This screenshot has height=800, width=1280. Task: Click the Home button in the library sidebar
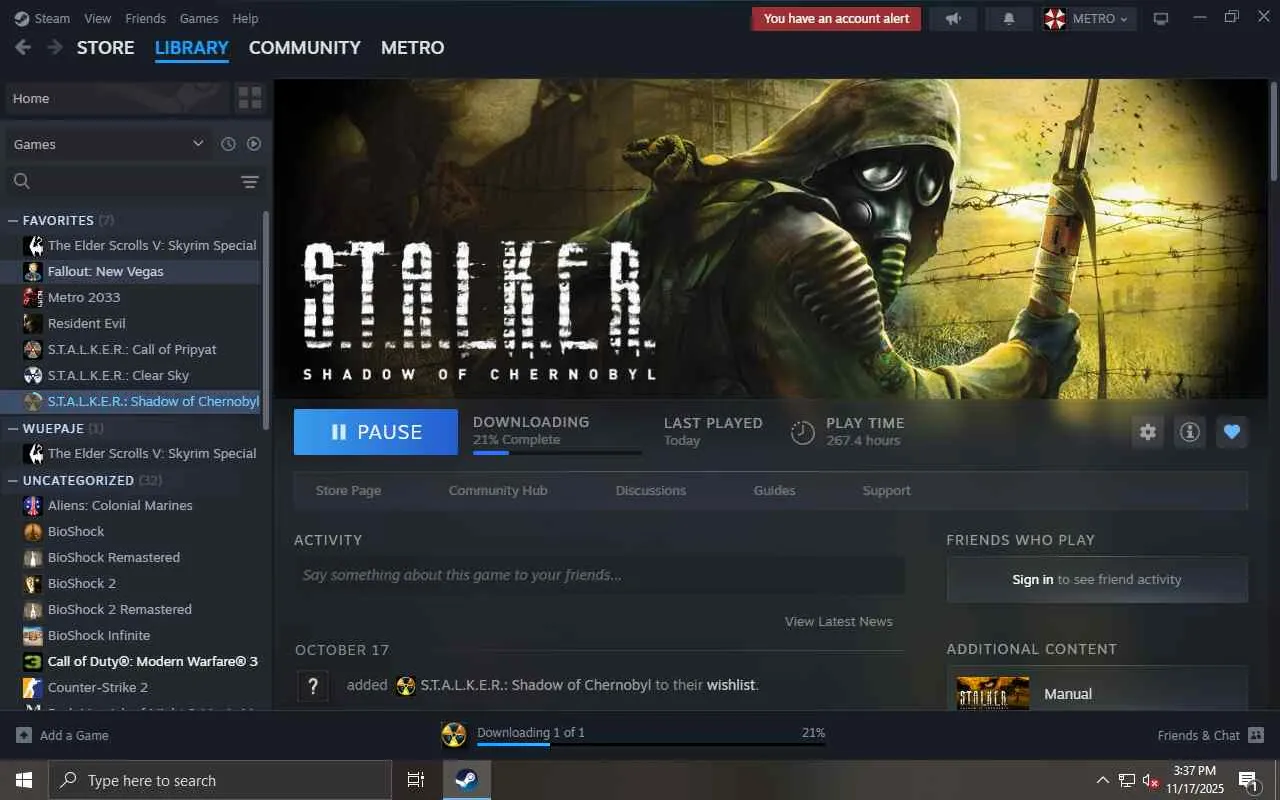coord(117,98)
